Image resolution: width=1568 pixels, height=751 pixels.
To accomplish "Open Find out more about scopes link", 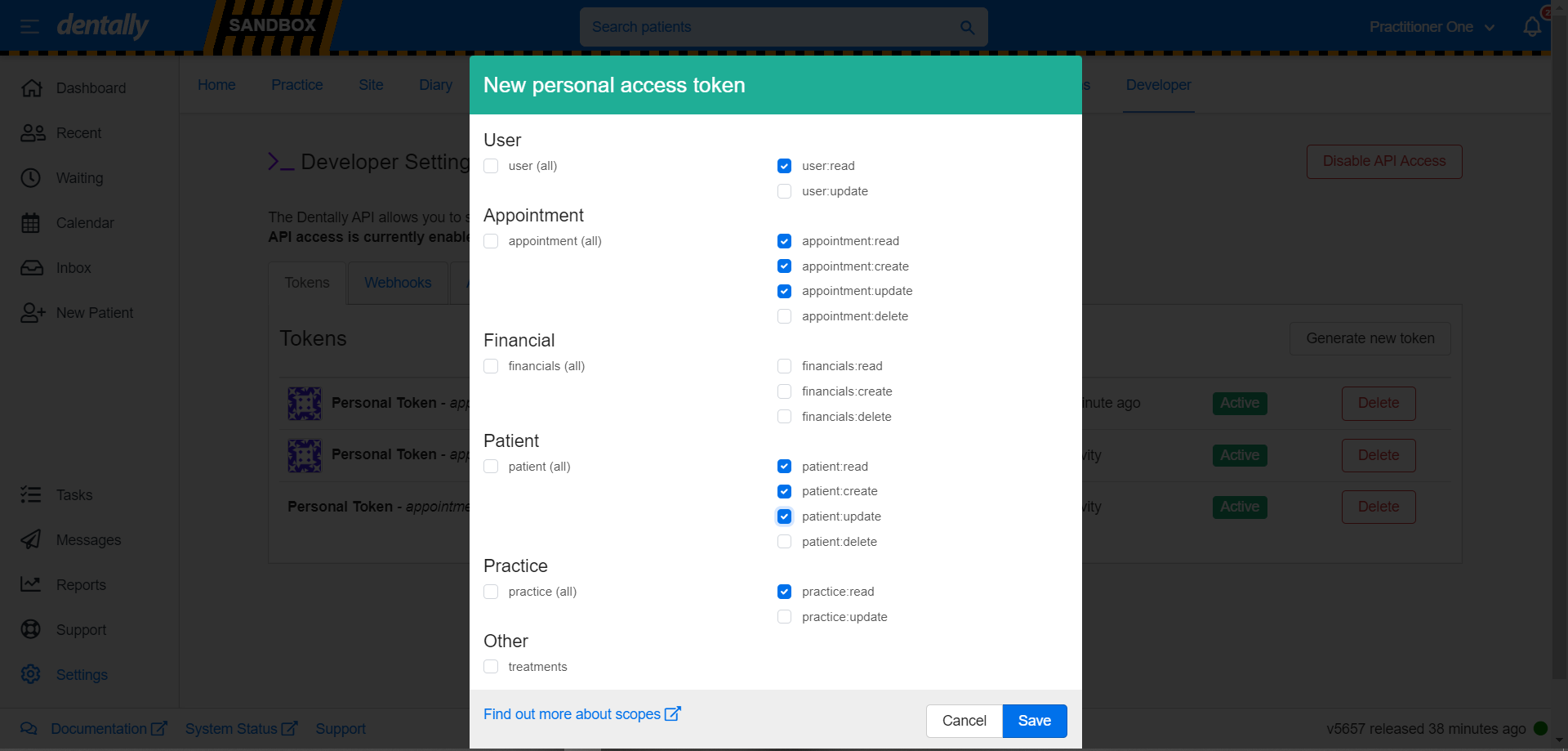I will 581,714.
